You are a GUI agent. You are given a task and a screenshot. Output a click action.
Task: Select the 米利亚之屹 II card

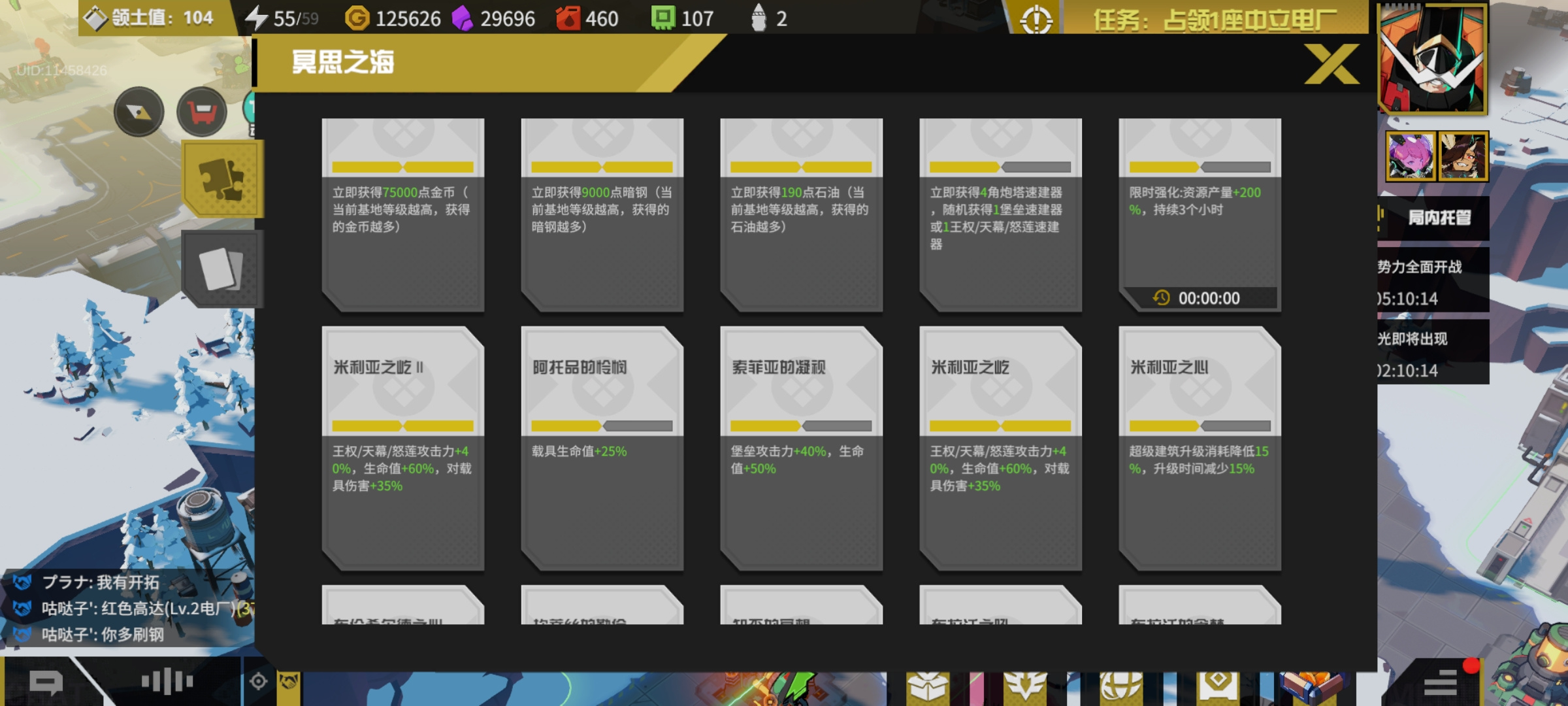(403, 448)
